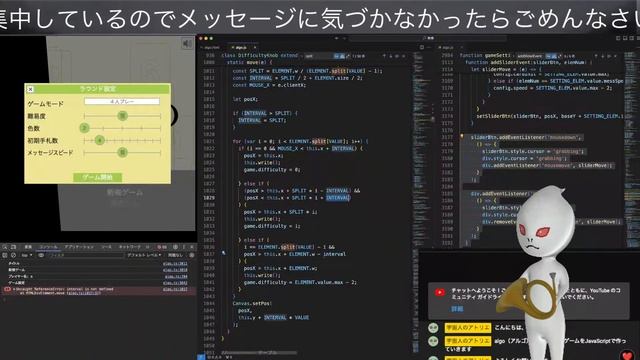Go forward in VS Code navigation
The height and width of the screenshot is (360, 640).
[x=344, y=38]
